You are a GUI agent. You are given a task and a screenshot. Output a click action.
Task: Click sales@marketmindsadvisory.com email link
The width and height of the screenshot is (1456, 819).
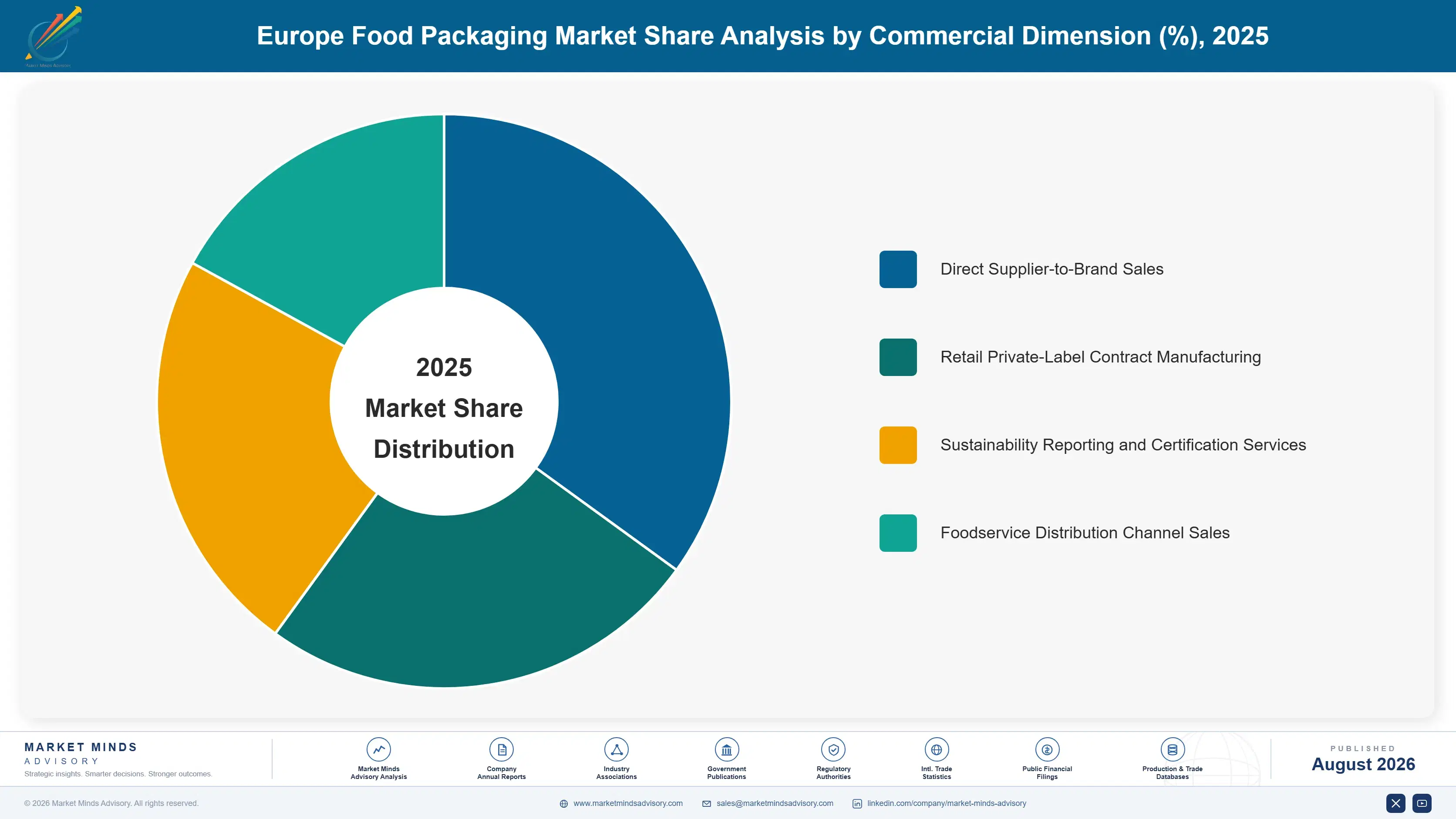coord(775,803)
